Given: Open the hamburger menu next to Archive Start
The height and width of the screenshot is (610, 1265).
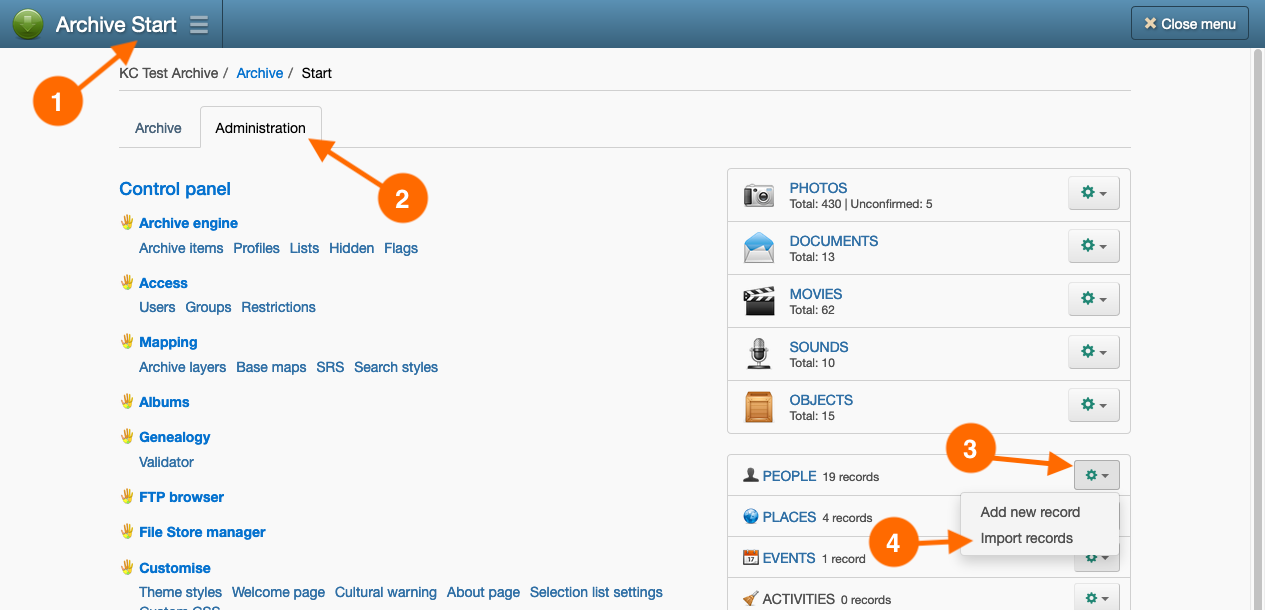Looking at the screenshot, I should [199, 25].
